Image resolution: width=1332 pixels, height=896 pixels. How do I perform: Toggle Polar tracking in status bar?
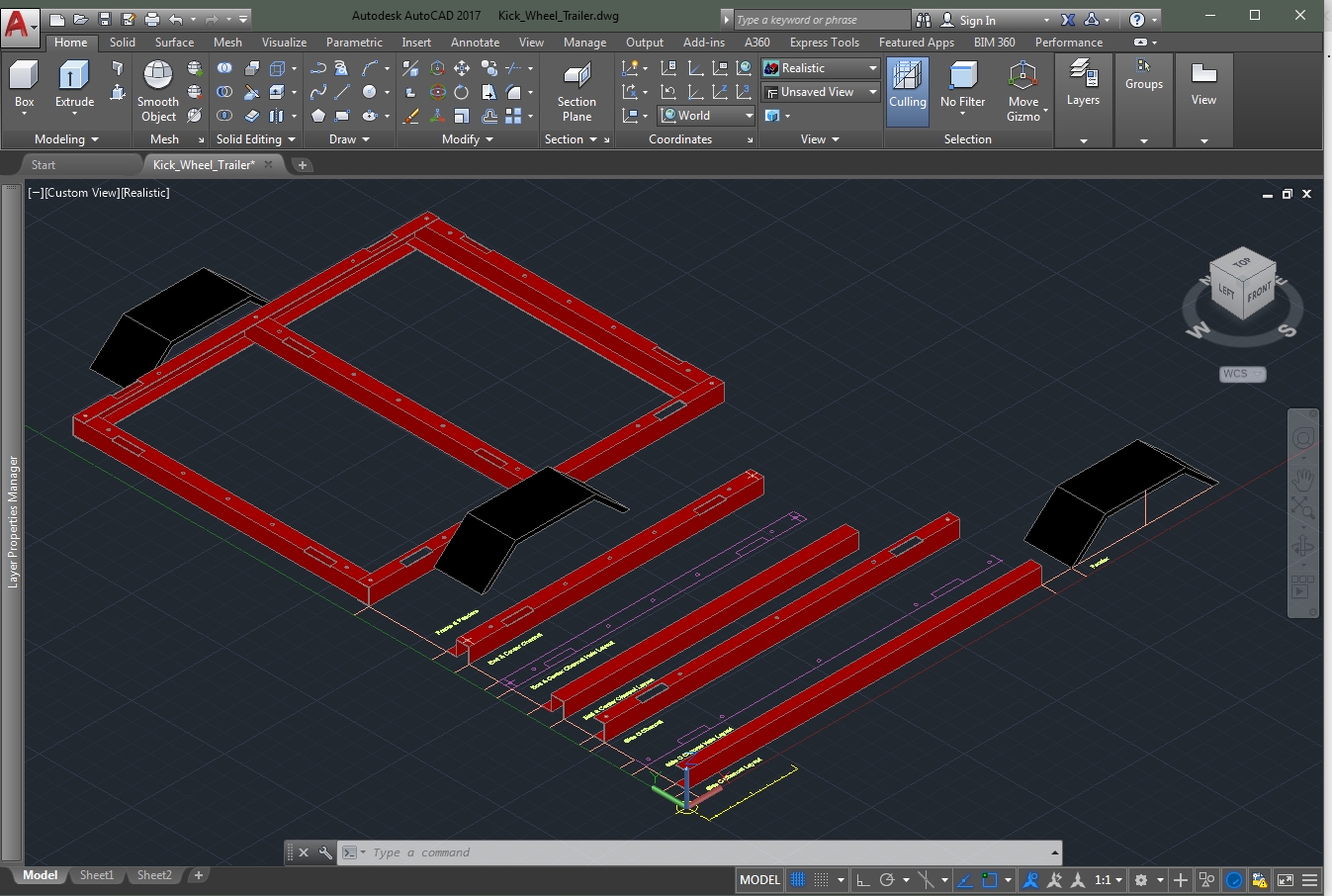click(887, 879)
